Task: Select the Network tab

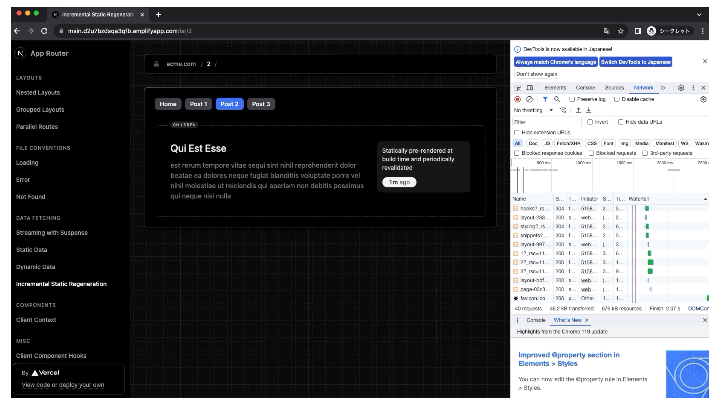Action: [x=643, y=88]
